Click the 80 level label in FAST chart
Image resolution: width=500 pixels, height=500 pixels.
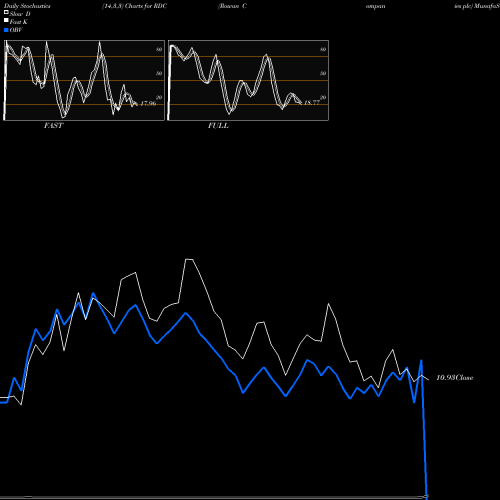click(159, 49)
